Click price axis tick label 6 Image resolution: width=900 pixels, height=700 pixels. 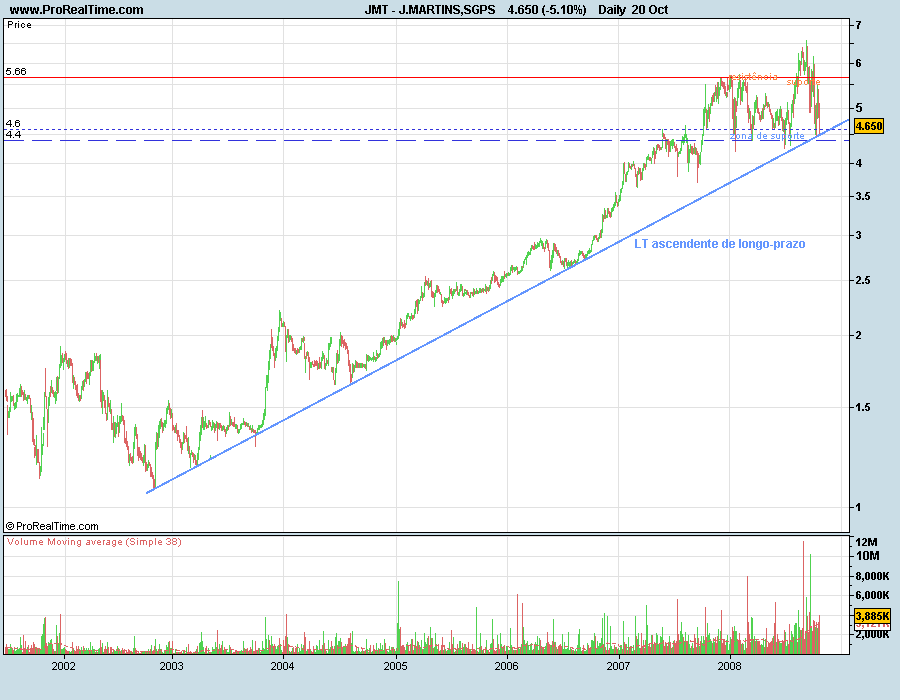coord(858,63)
